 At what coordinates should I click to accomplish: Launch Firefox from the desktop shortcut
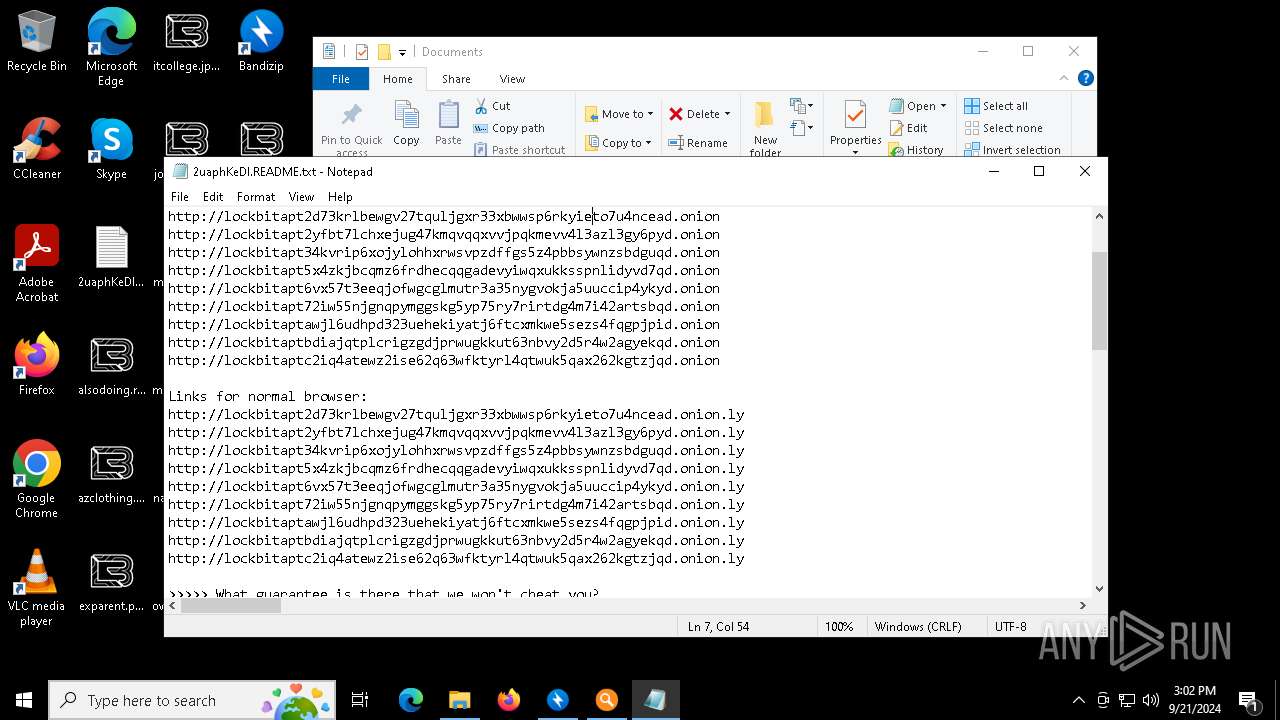tap(37, 365)
